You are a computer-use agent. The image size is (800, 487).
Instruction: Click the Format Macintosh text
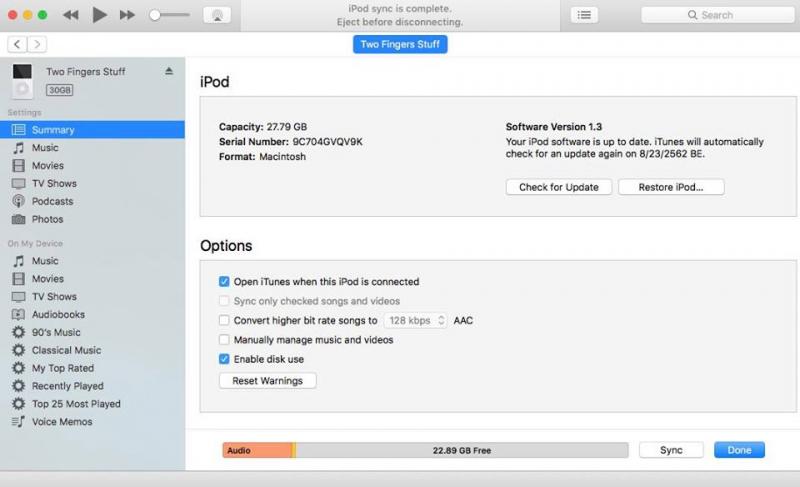pyautogui.click(x=262, y=157)
